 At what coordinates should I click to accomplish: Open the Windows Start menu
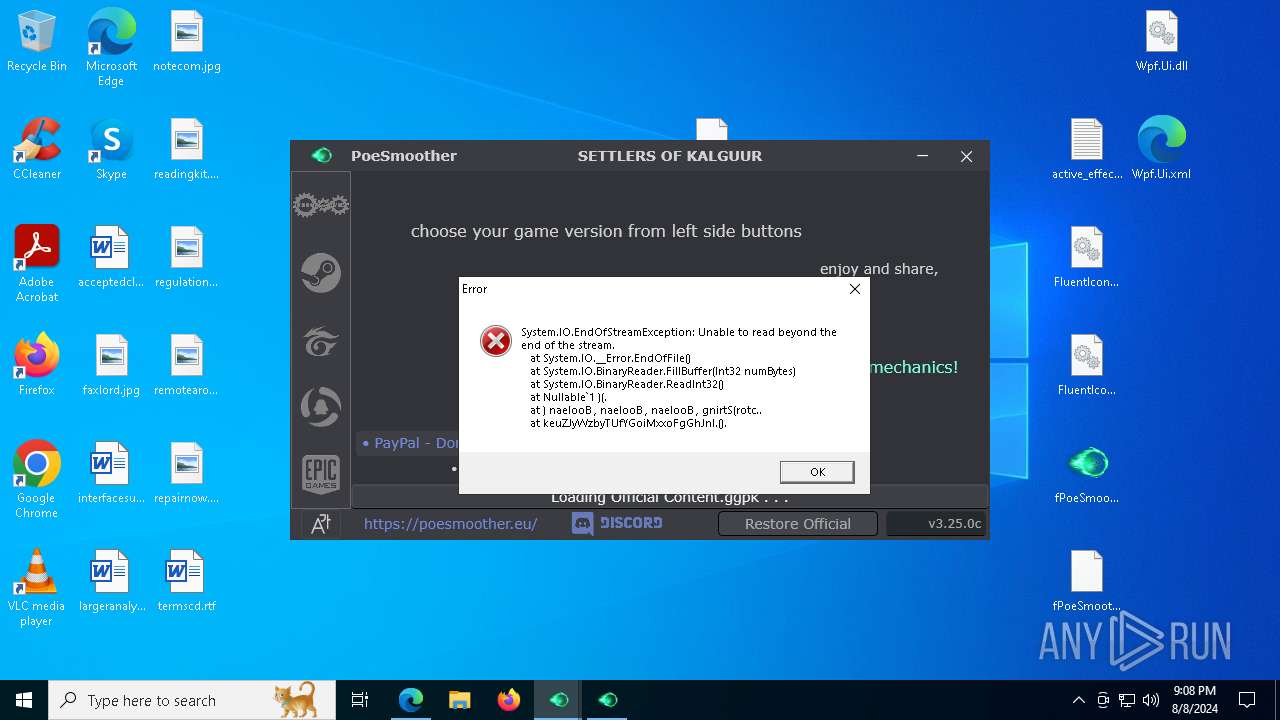coord(24,700)
